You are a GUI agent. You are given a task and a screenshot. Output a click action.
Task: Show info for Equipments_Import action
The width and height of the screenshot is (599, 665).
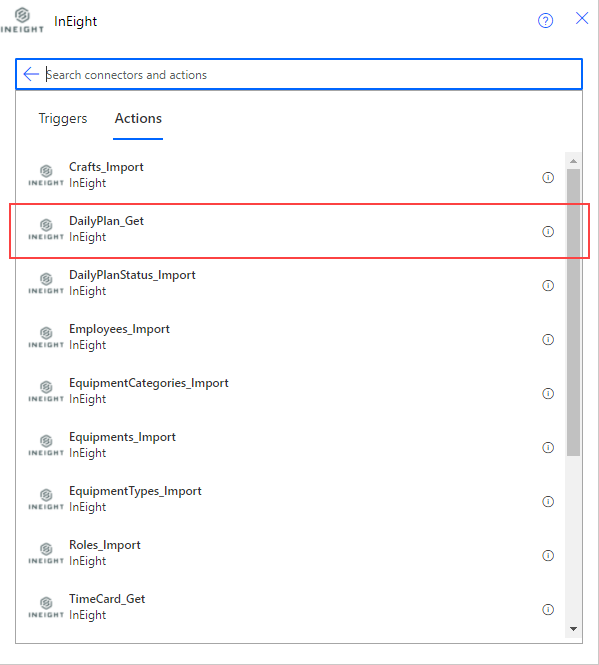click(x=548, y=447)
